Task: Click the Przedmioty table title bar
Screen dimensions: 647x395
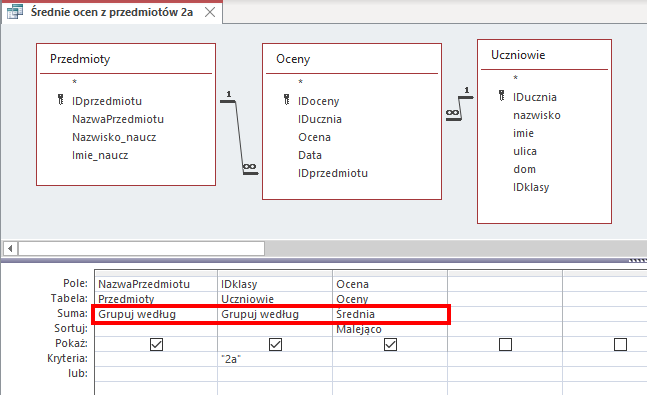Action: coord(126,59)
